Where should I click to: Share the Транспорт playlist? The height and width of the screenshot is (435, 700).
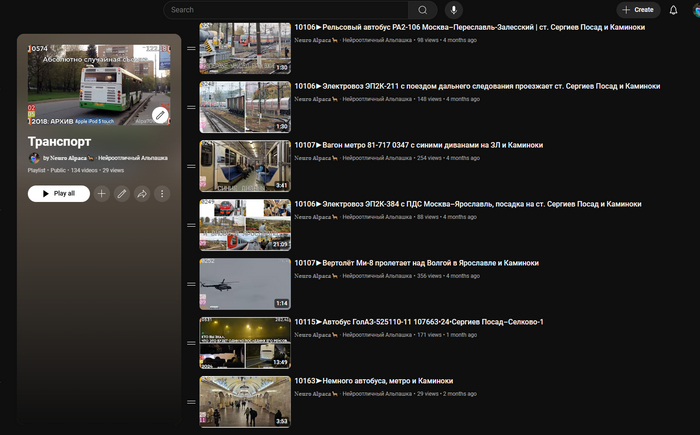point(142,193)
